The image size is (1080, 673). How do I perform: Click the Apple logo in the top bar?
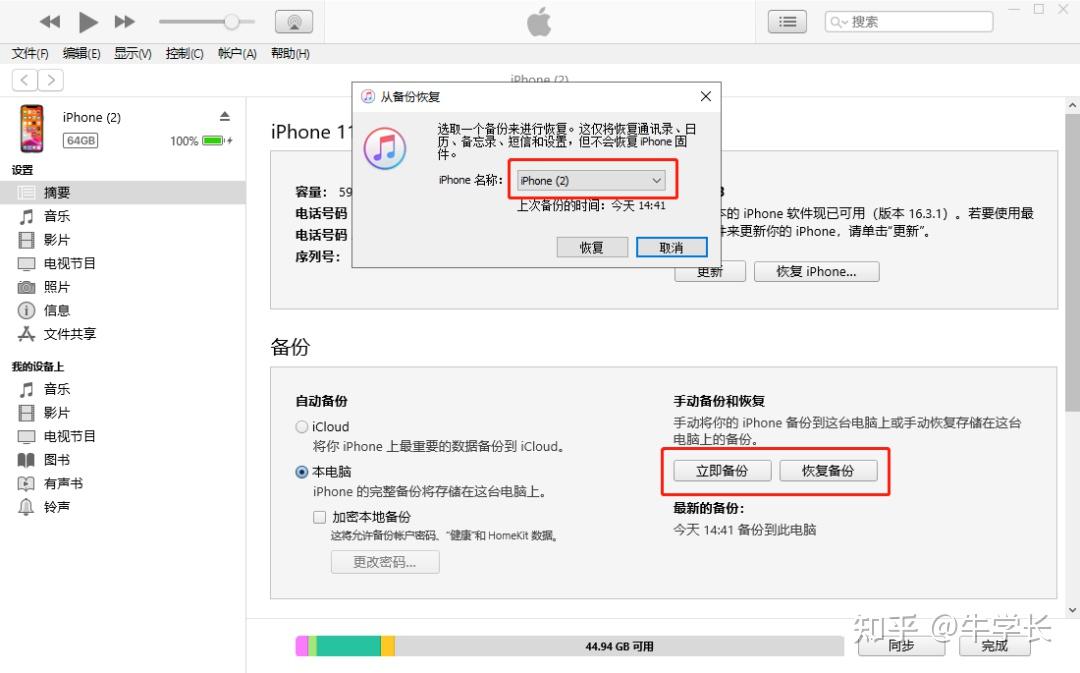(539, 20)
